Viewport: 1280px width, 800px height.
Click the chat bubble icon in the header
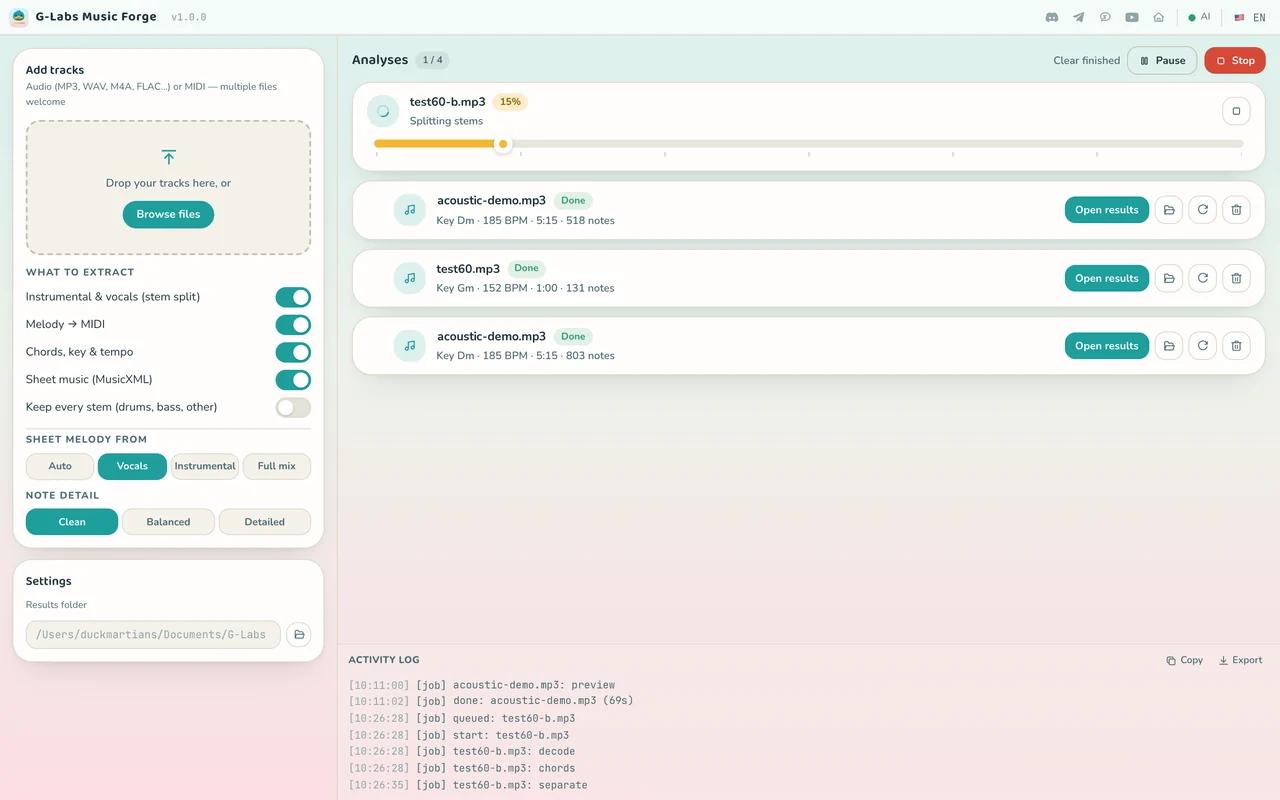click(x=1105, y=17)
